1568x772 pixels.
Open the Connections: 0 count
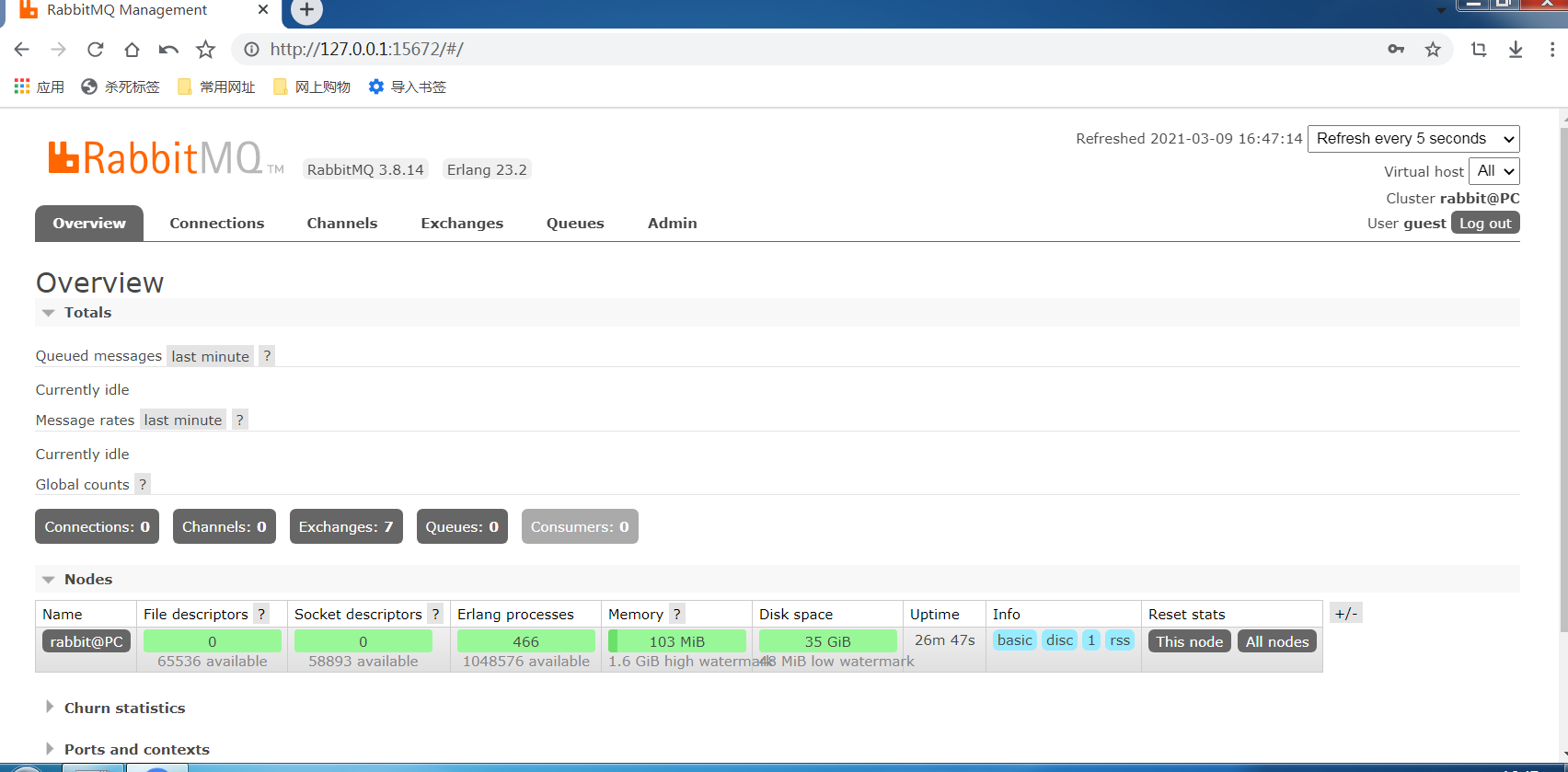click(x=98, y=526)
